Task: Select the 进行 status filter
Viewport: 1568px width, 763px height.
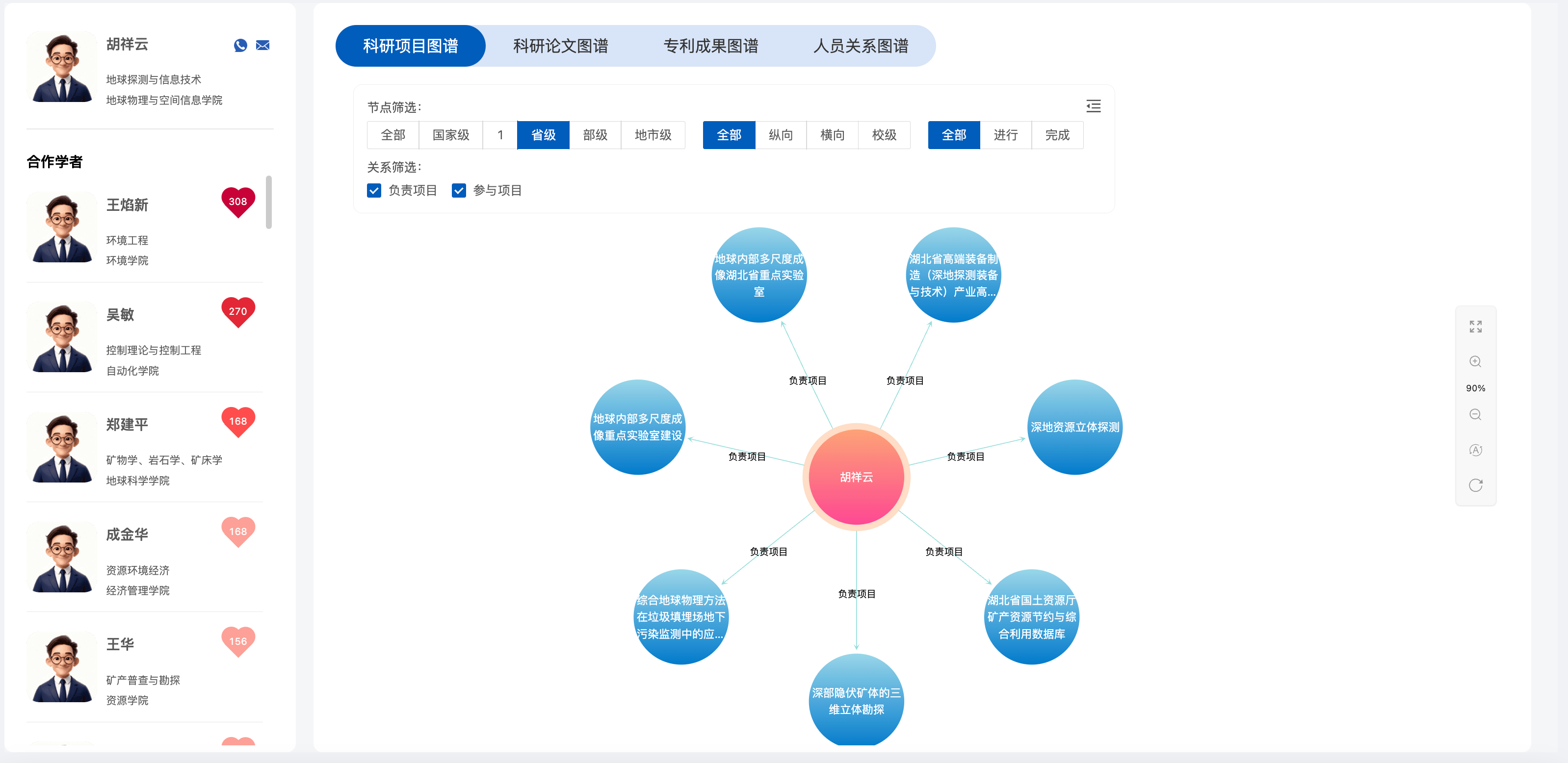Action: 1006,135
